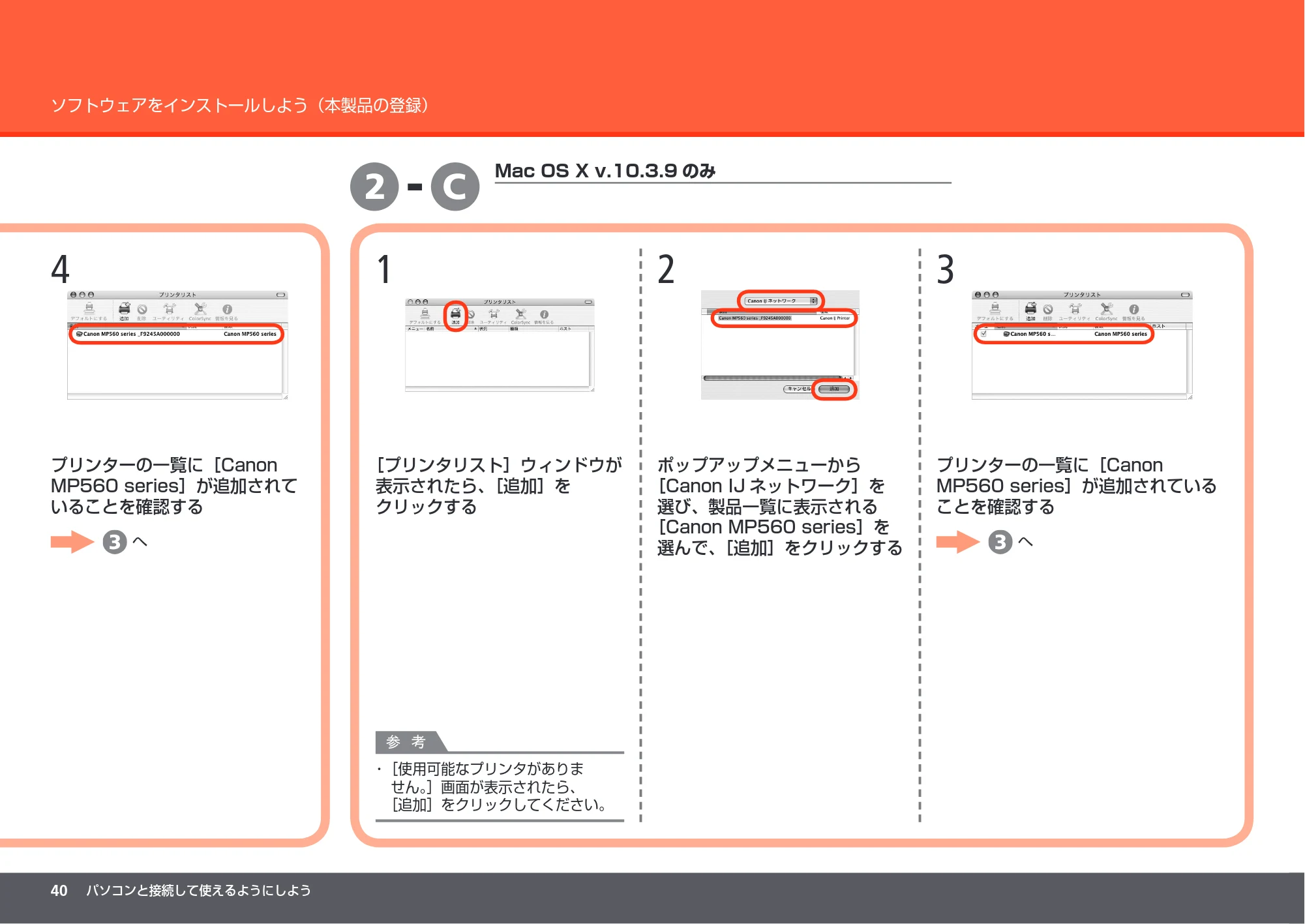The width and height of the screenshot is (1305, 924).
Task: Click ColorSync icon in step 3 window
Action: (x=1106, y=311)
